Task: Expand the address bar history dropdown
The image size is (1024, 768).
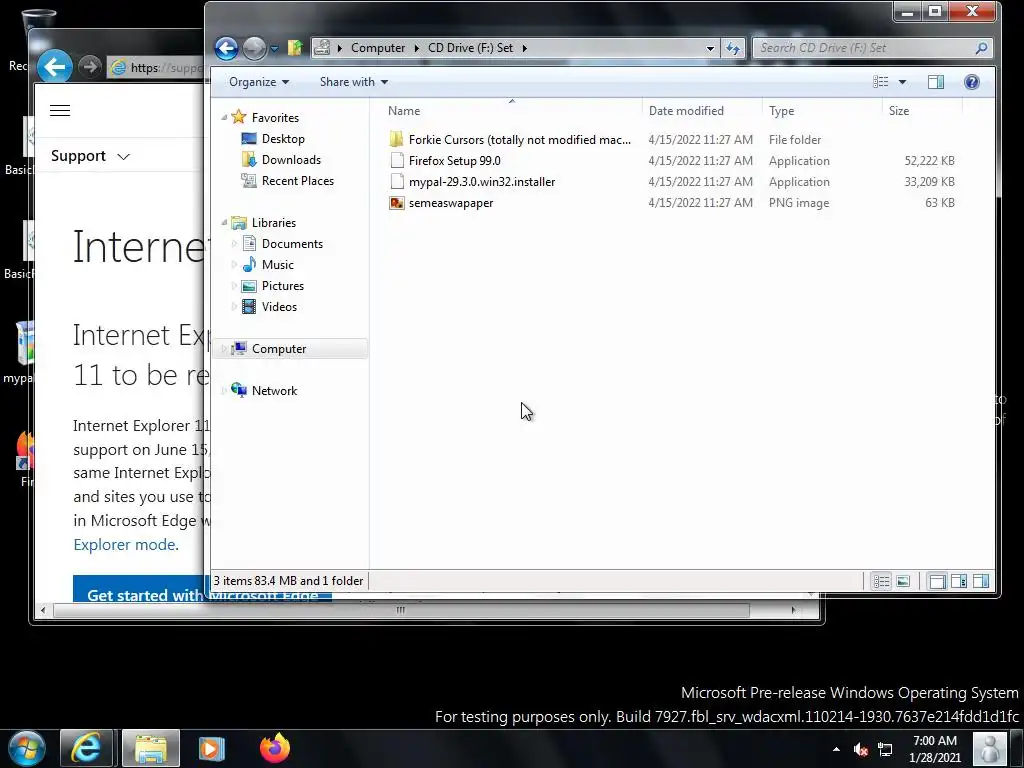Action: click(x=710, y=48)
